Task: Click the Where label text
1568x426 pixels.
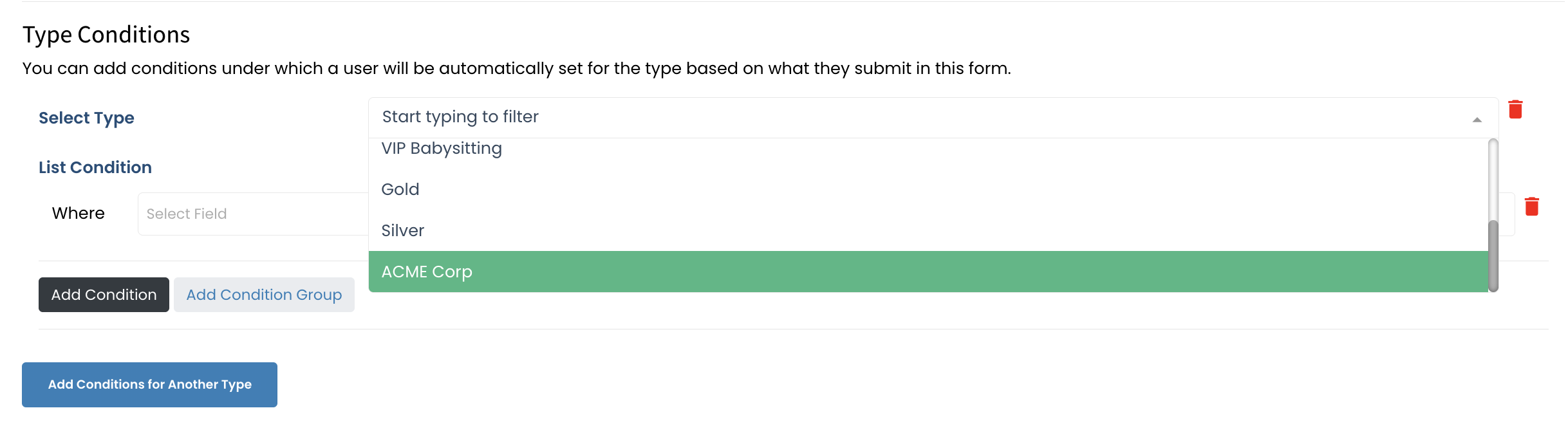Action: click(79, 213)
